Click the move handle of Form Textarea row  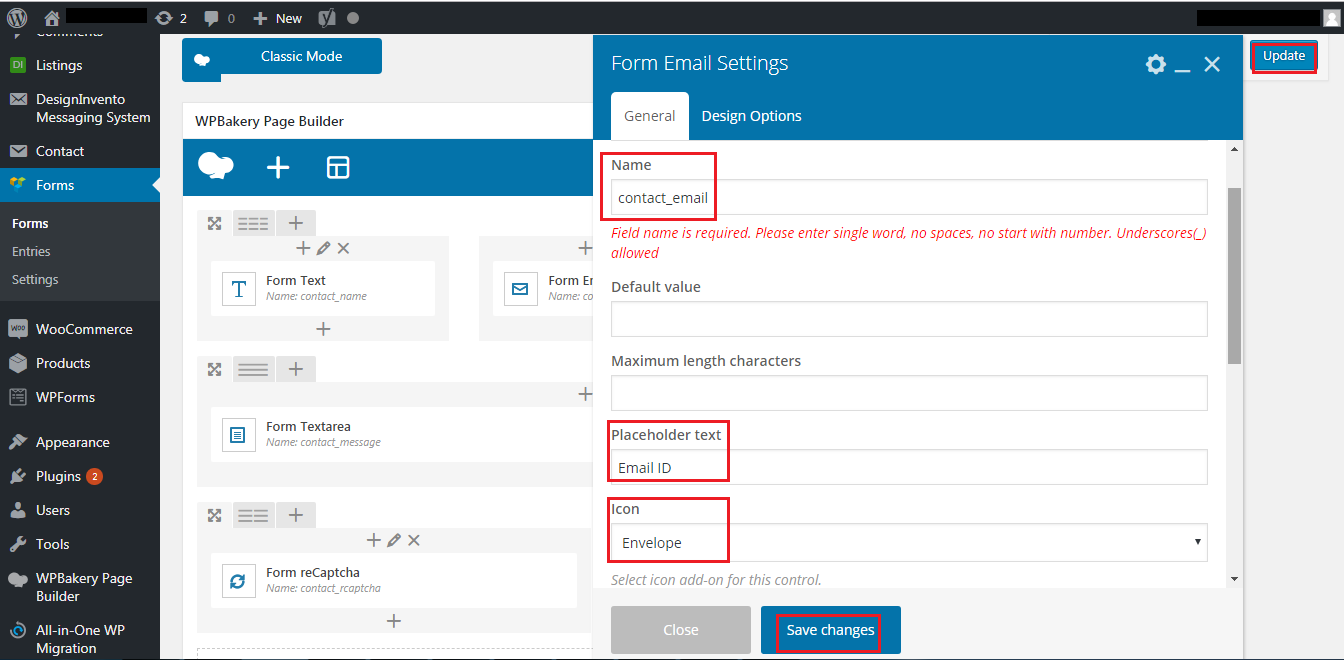tap(214, 369)
